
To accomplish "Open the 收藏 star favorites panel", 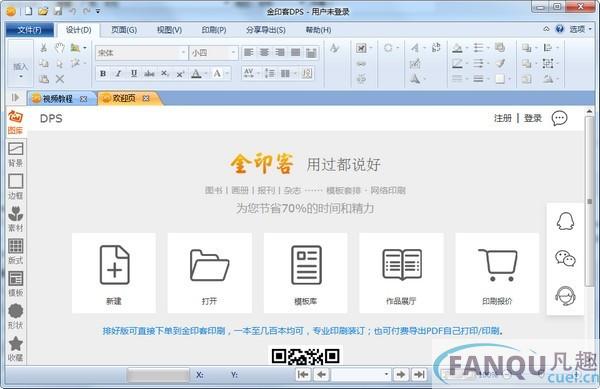I will click(15, 349).
